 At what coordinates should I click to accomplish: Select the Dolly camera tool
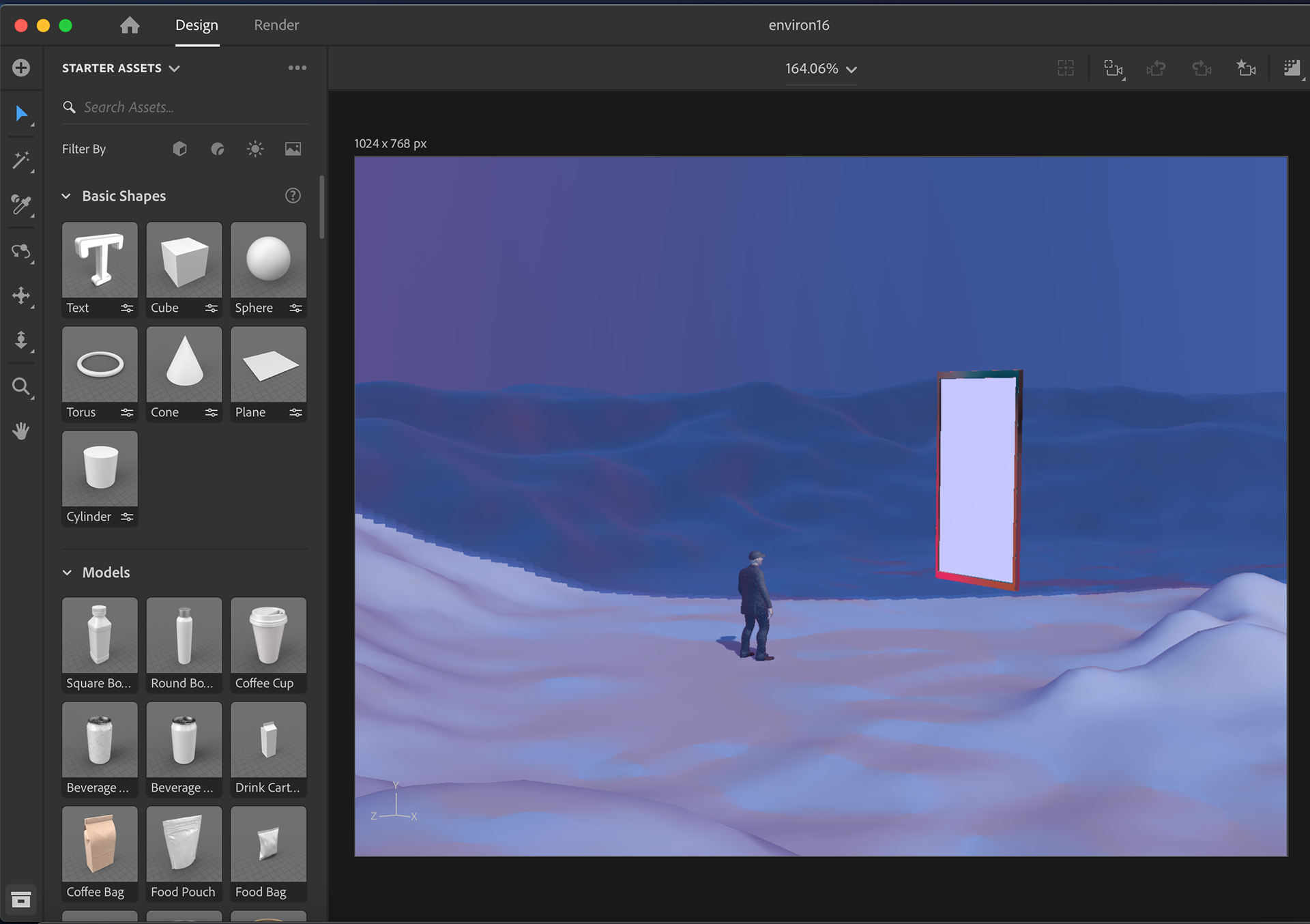[x=21, y=340]
